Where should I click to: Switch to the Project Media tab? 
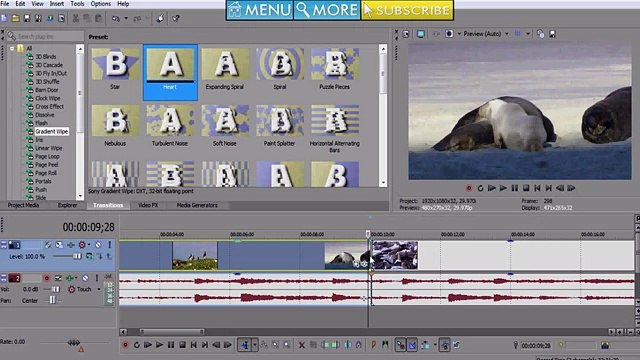(23, 205)
